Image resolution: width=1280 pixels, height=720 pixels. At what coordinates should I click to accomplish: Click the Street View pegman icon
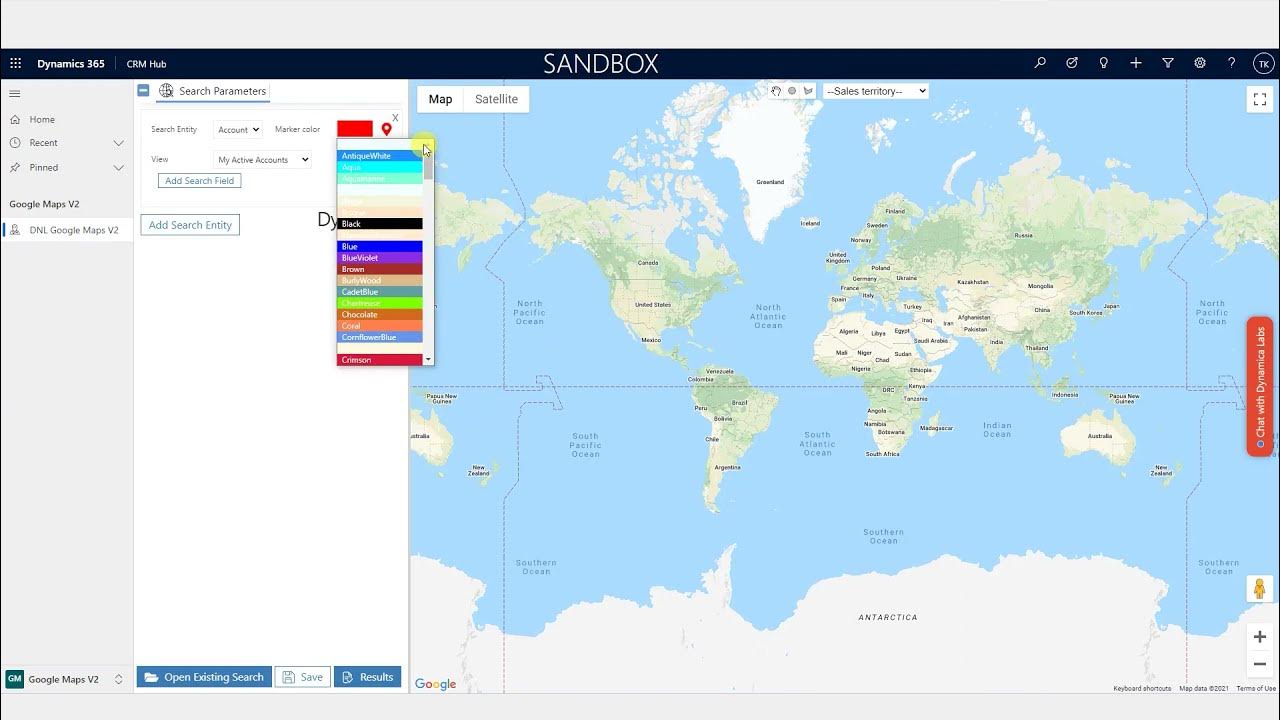[x=1259, y=589]
